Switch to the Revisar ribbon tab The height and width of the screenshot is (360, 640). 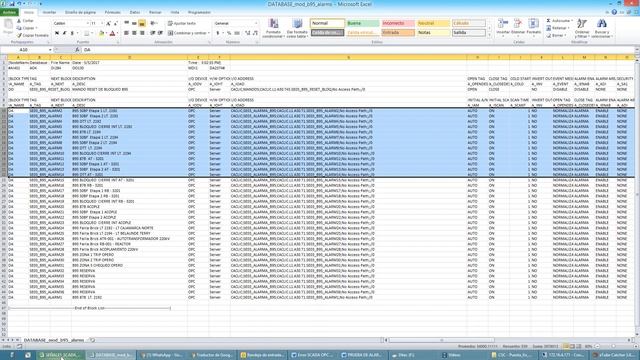coord(155,13)
